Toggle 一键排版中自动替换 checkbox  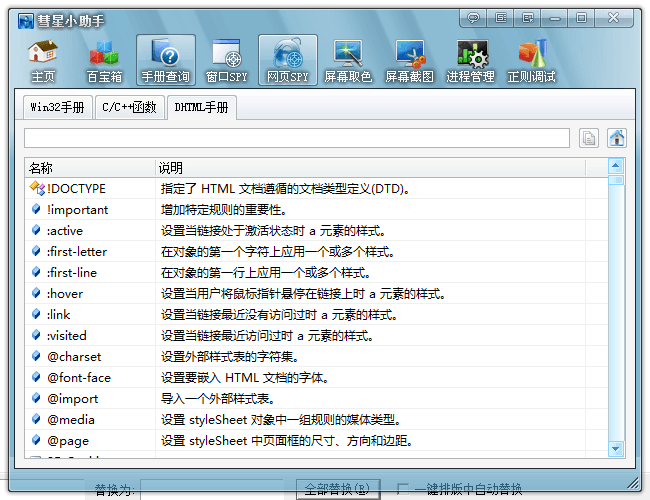403,489
